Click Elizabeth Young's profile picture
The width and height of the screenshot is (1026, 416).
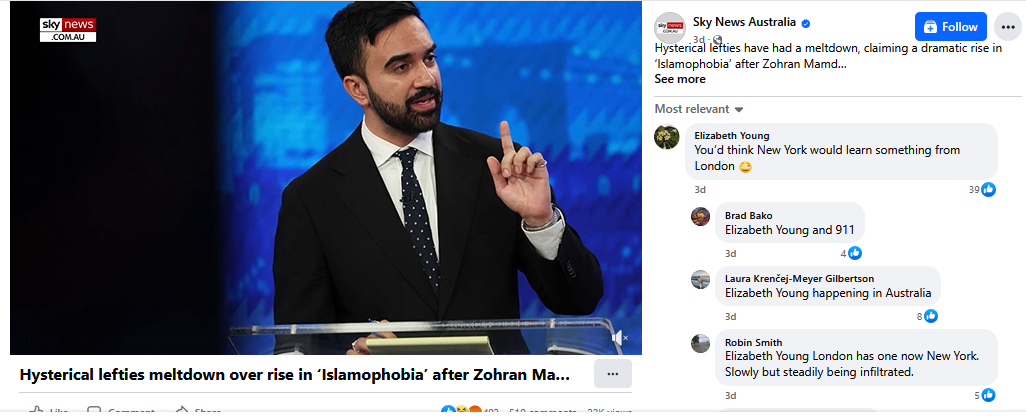[667, 137]
